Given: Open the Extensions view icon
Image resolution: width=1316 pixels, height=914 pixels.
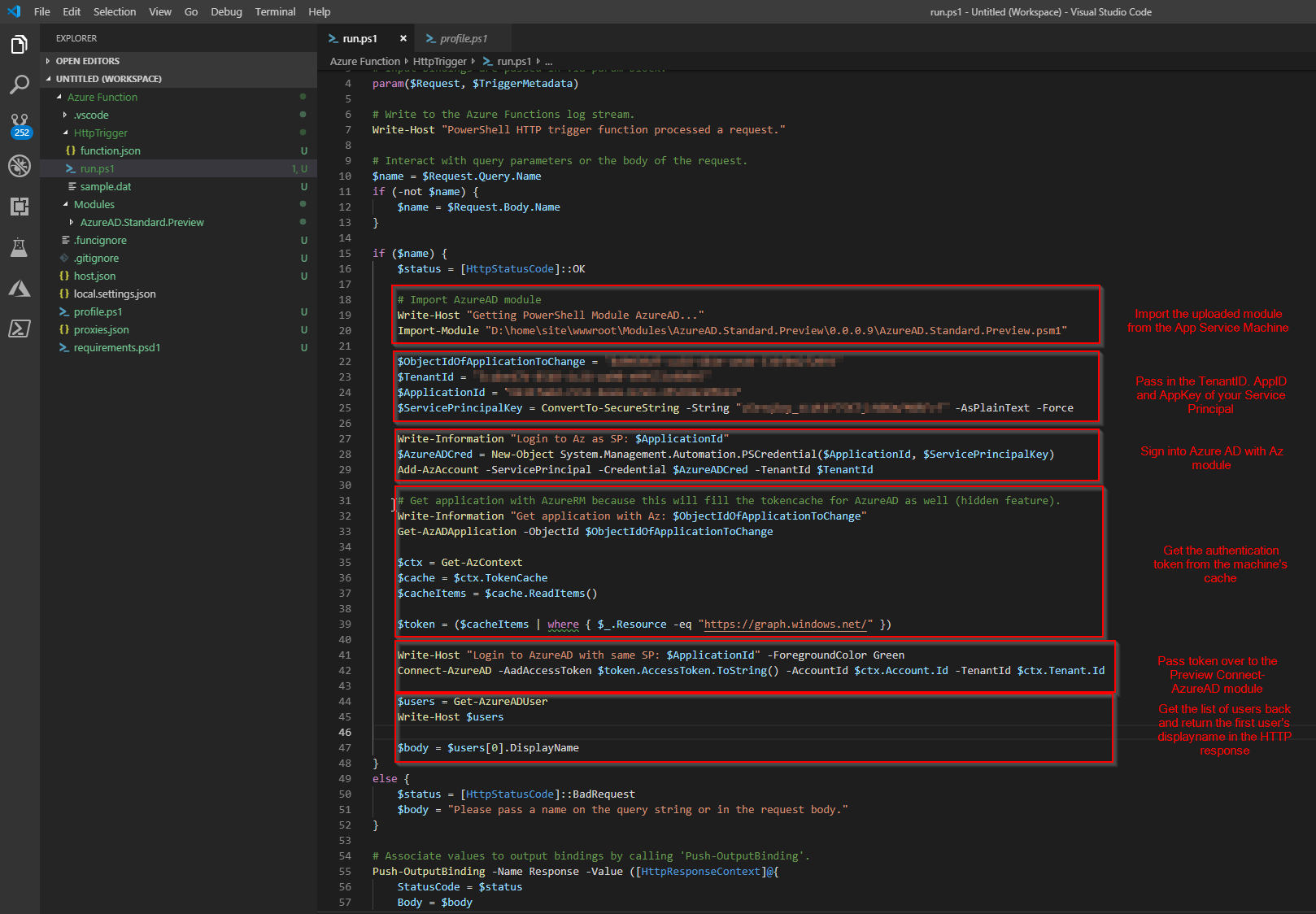Looking at the screenshot, I should pos(20,207).
